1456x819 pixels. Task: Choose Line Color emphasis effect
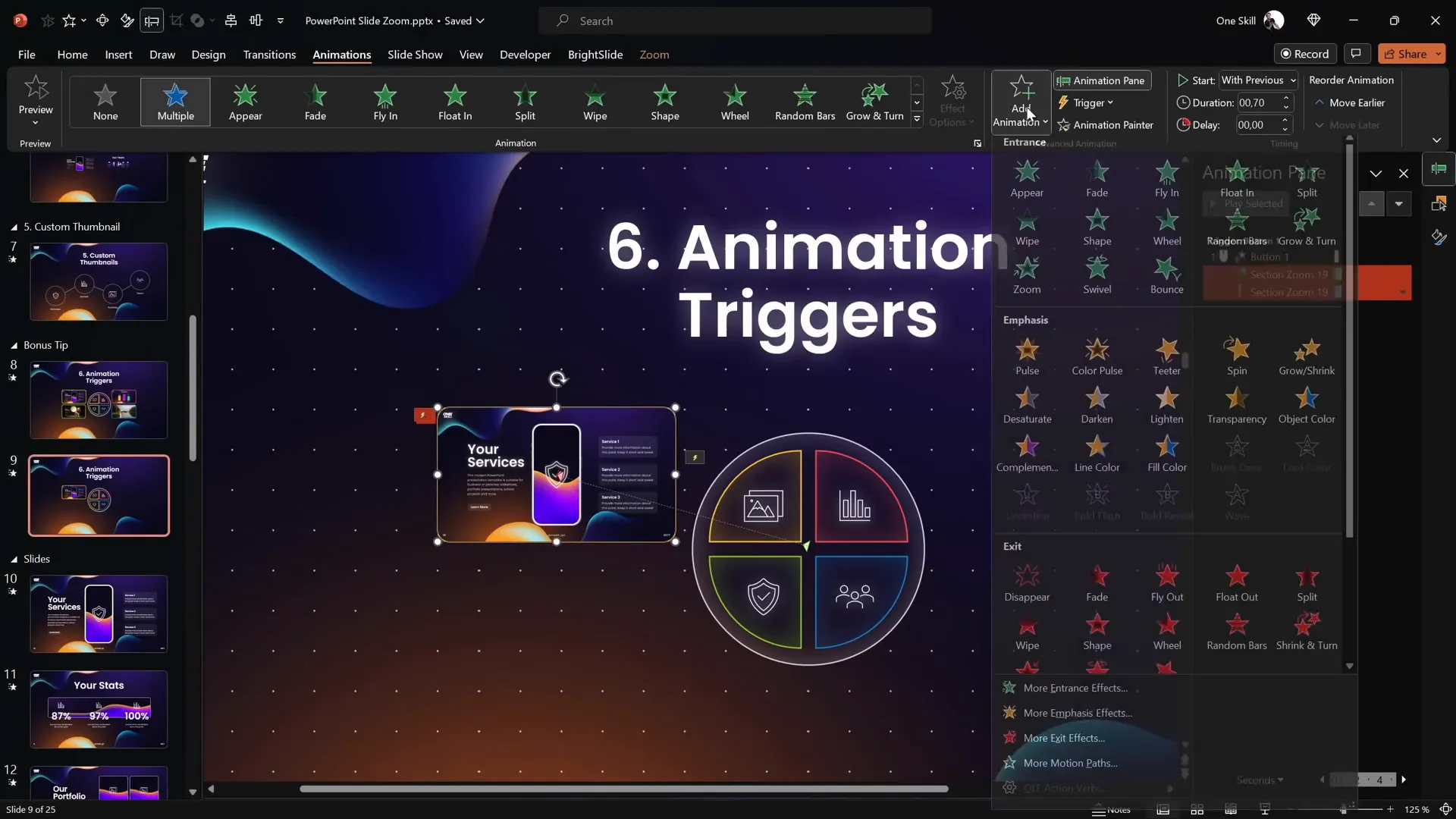pyautogui.click(x=1097, y=453)
